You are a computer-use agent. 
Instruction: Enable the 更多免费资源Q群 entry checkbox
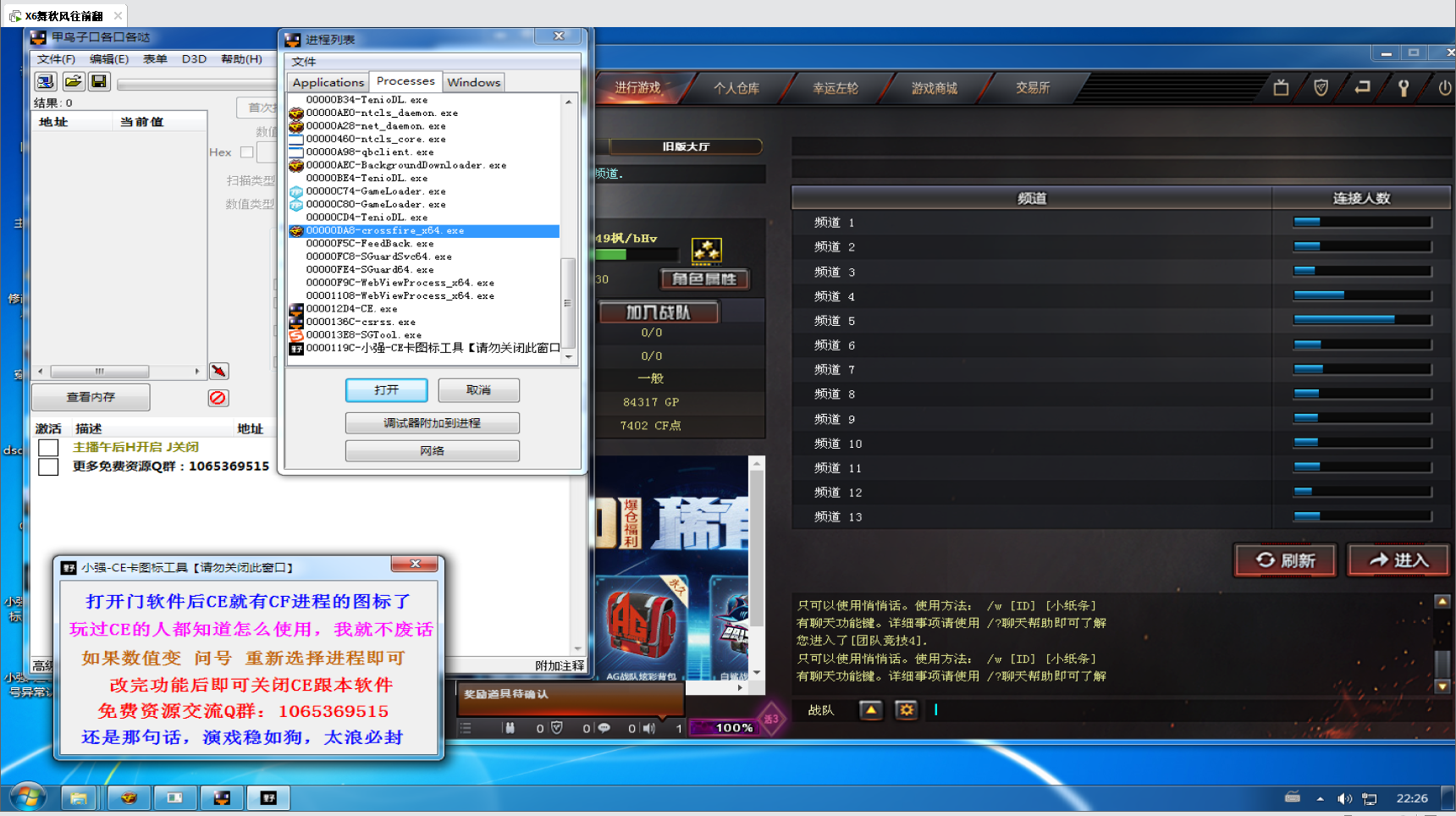[48, 466]
